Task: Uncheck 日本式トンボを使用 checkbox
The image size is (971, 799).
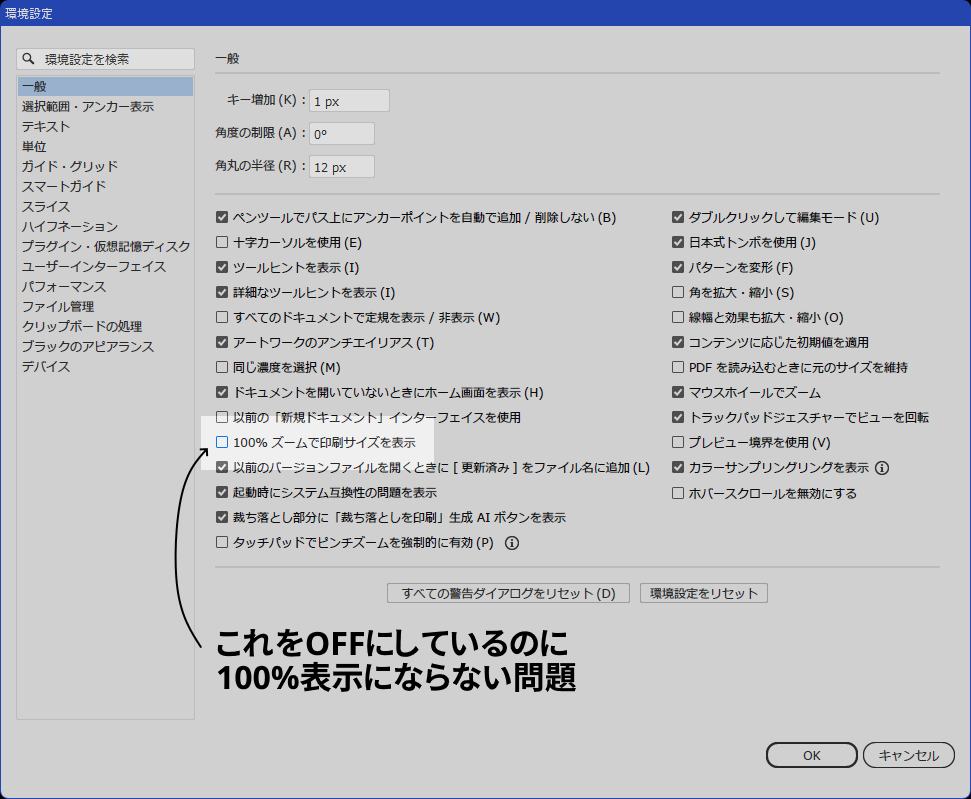Action: 678,242
